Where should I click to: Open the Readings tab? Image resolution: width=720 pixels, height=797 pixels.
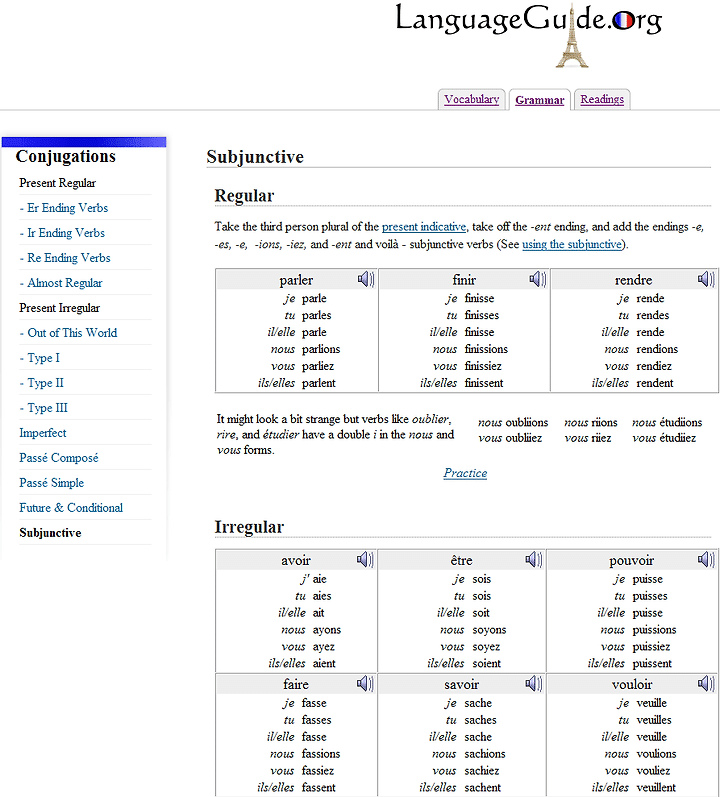[602, 99]
